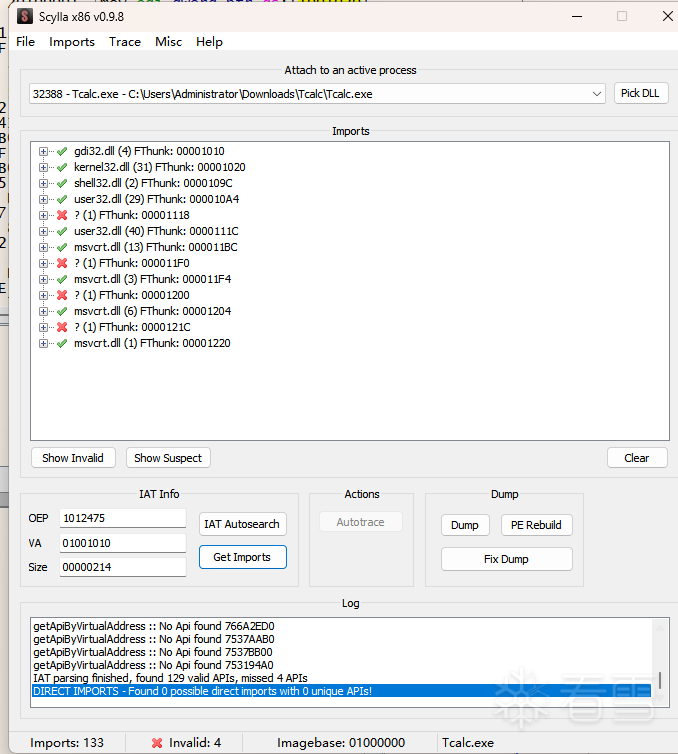Click the Scylla app icon in title bar
This screenshot has height=754, width=678.
click(x=25, y=16)
